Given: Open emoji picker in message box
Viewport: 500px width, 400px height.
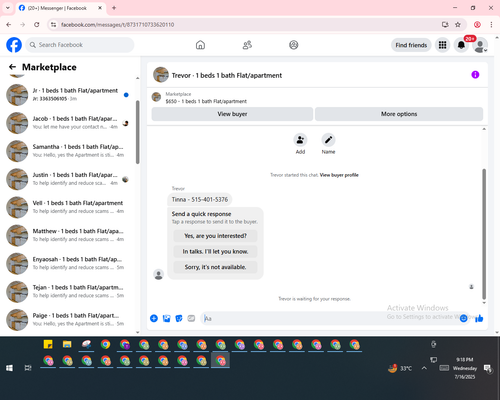Looking at the screenshot, I should pyautogui.click(x=463, y=318).
